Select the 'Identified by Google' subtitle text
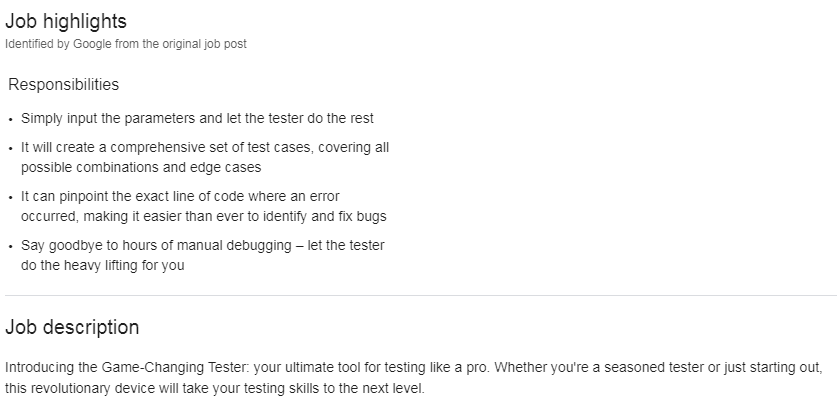This screenshot has height=402, width=837. (126, 44)
